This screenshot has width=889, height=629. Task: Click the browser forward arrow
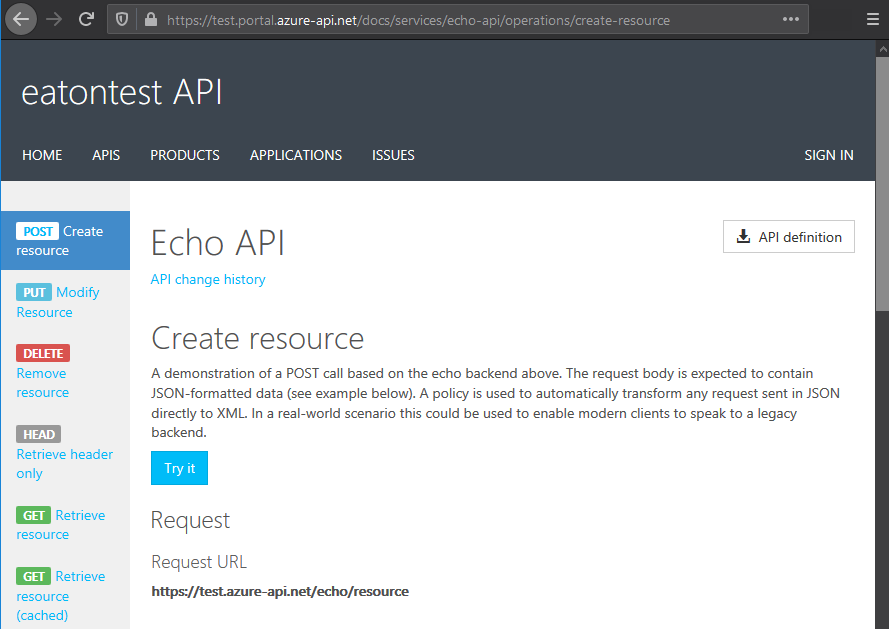(54, 20)
